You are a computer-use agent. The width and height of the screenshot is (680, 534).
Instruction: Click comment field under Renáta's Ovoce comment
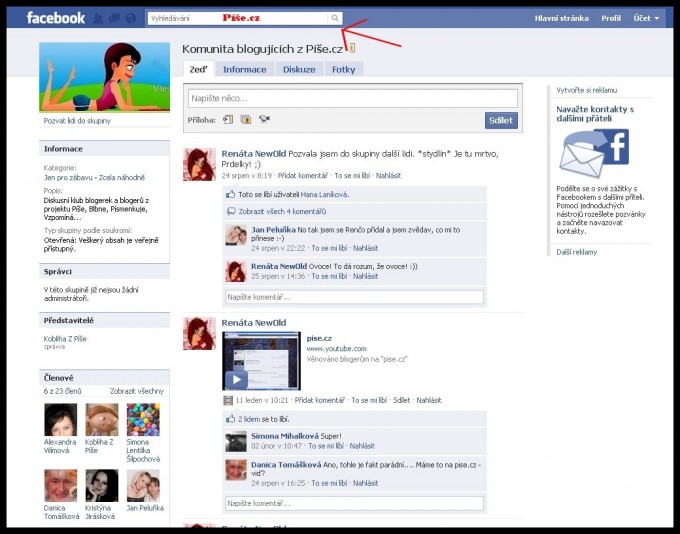coord(354,297)
